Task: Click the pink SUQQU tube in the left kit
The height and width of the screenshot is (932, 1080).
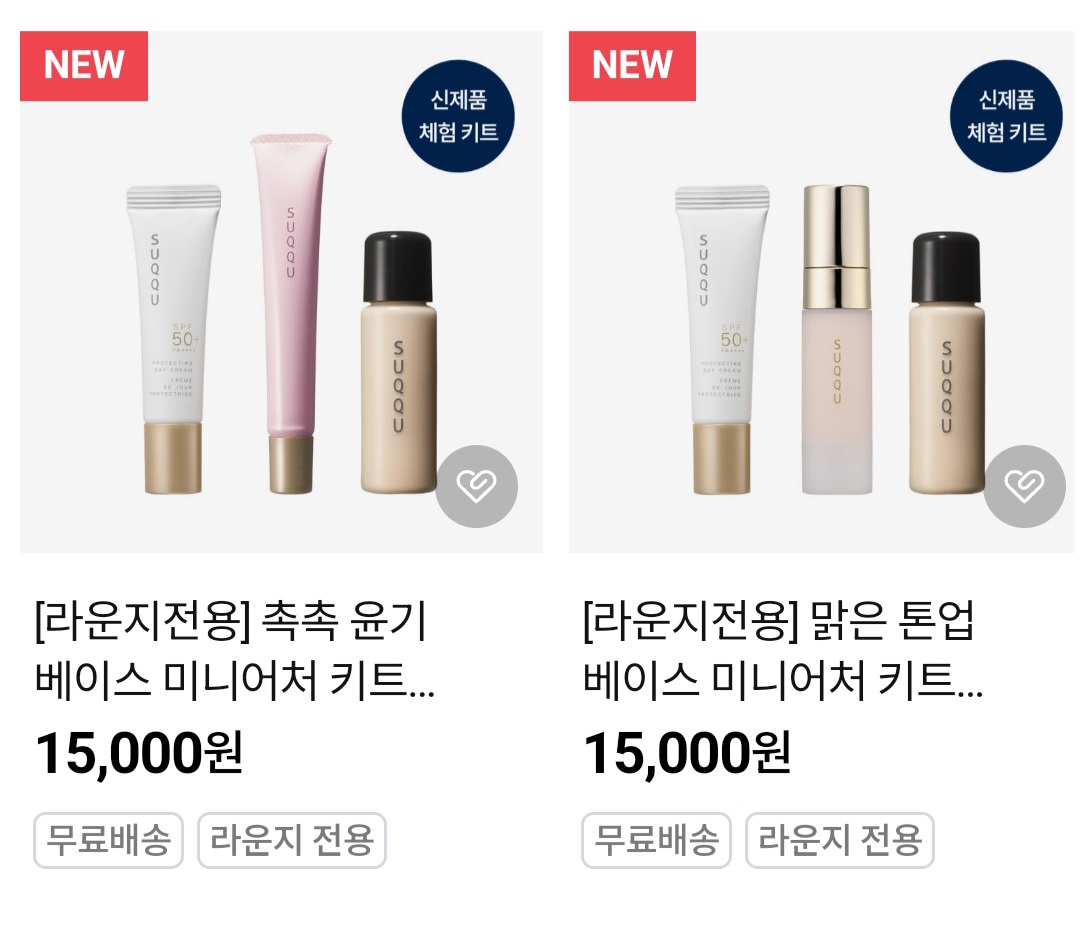Action: (291, 313)
